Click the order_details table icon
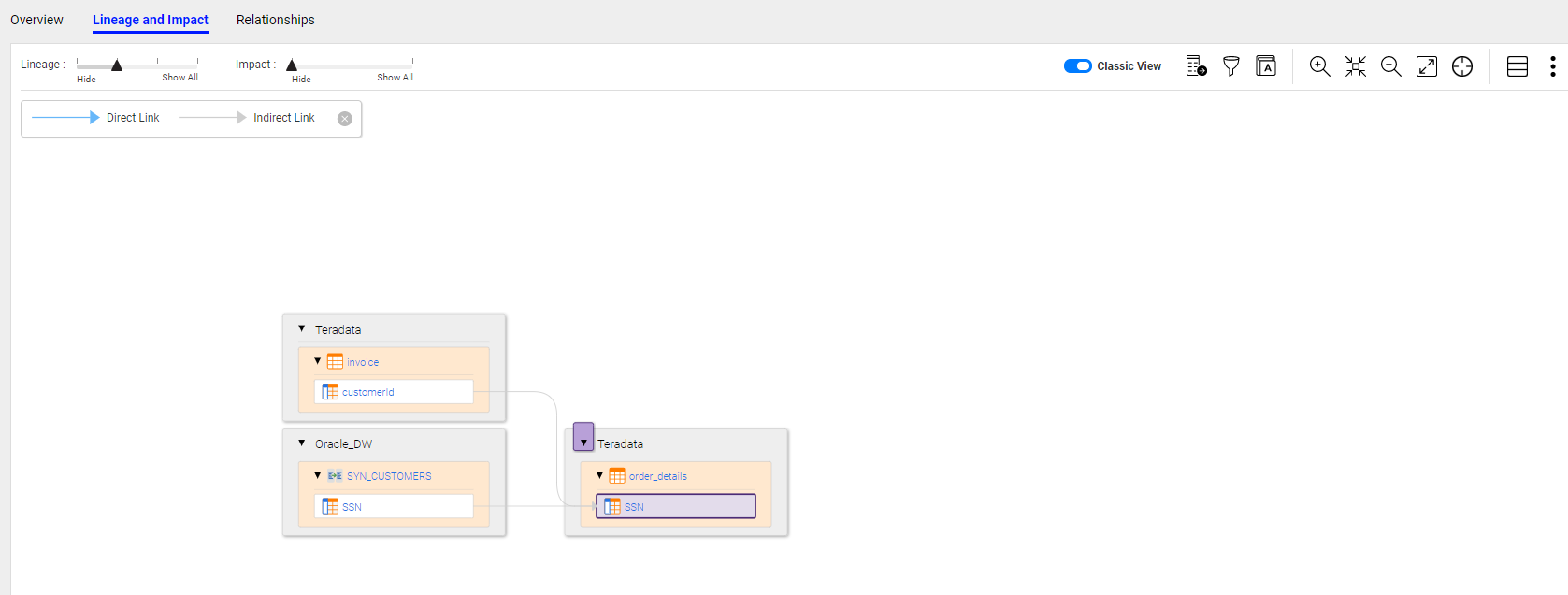 [x=617, y=475]
